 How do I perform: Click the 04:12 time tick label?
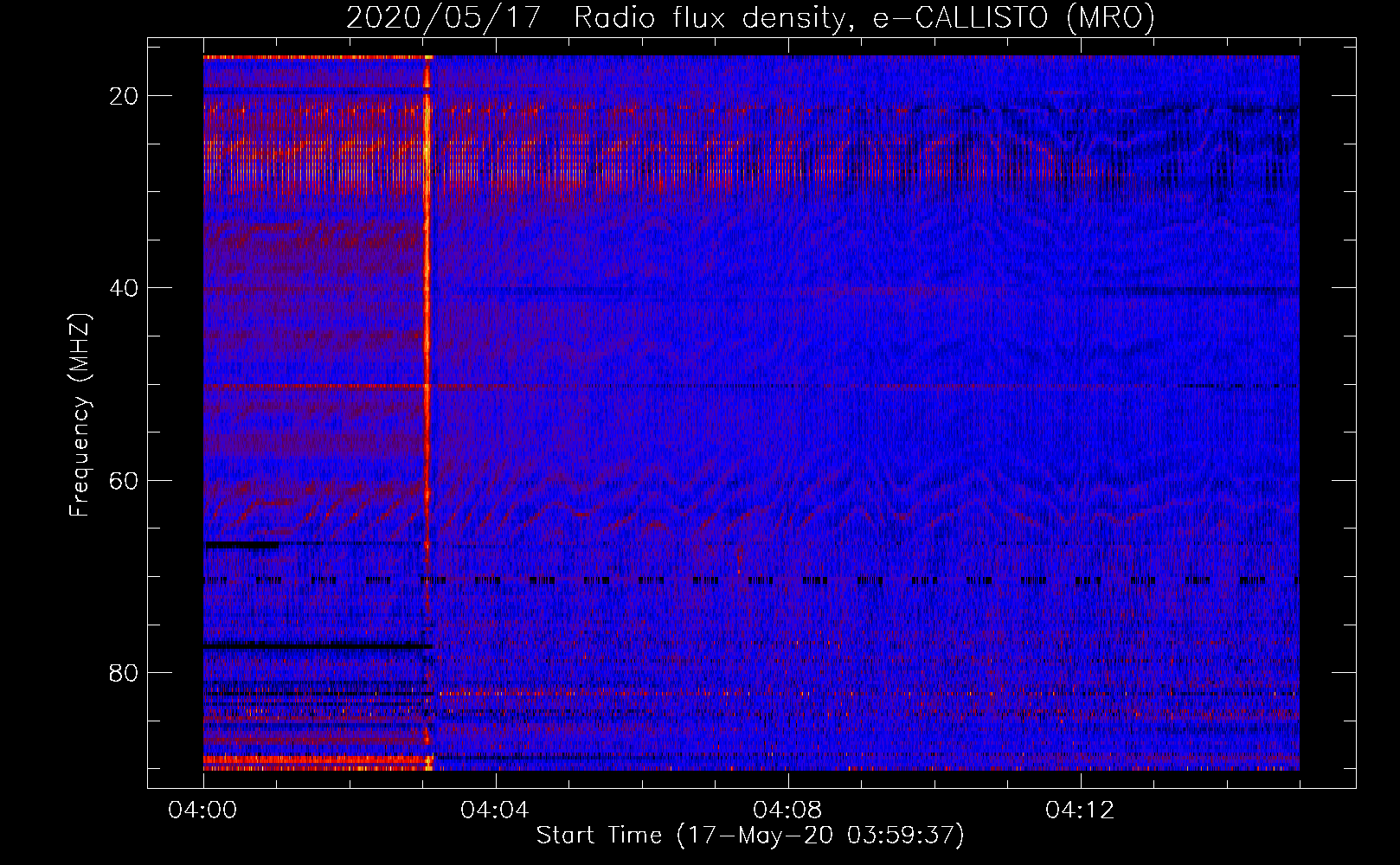pyautogui.click(x=1081, y=811)
